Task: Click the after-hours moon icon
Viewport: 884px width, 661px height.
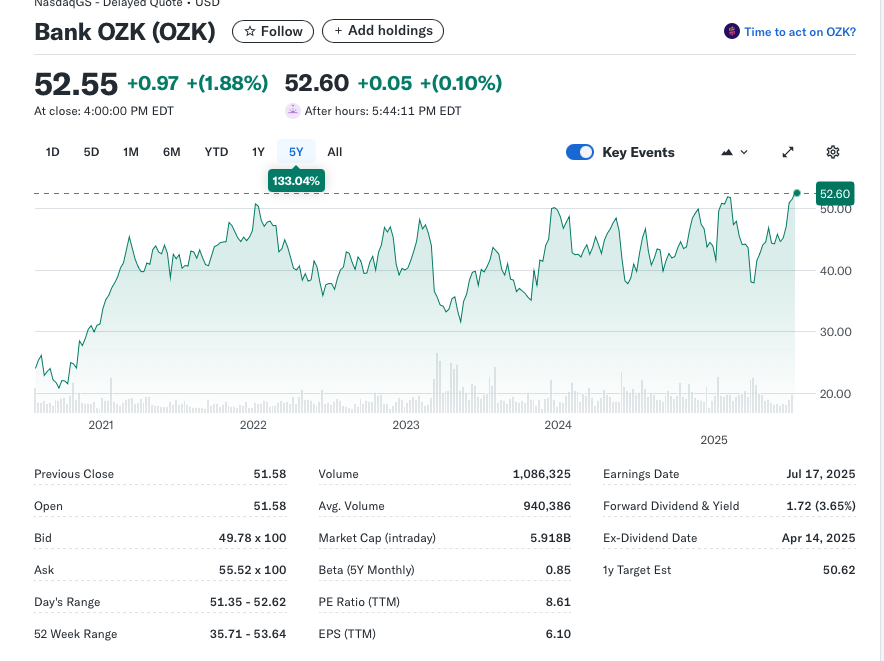Action: (x=293, y=111)
